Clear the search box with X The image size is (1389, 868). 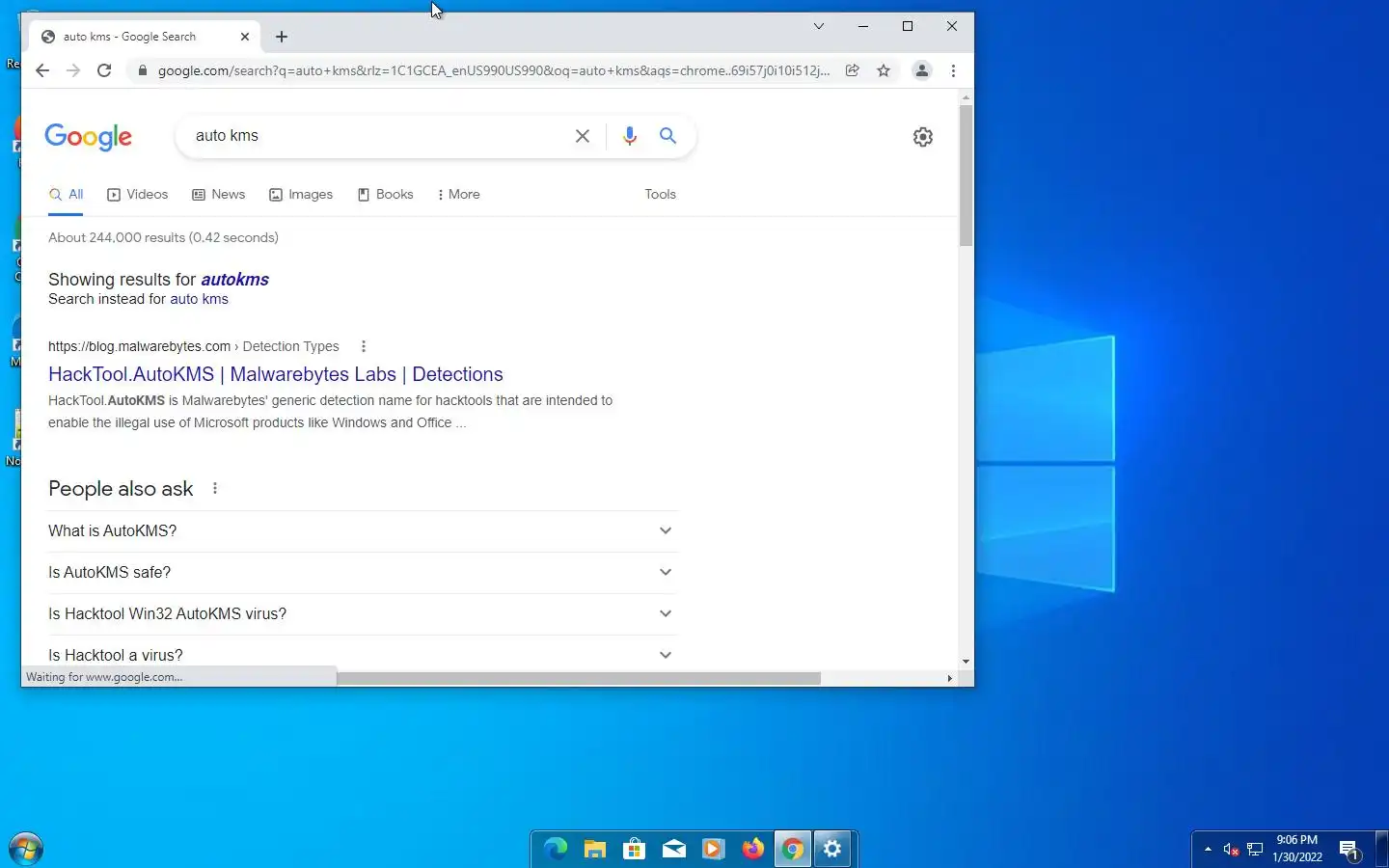pyautogui.click(x=583, y=136)
